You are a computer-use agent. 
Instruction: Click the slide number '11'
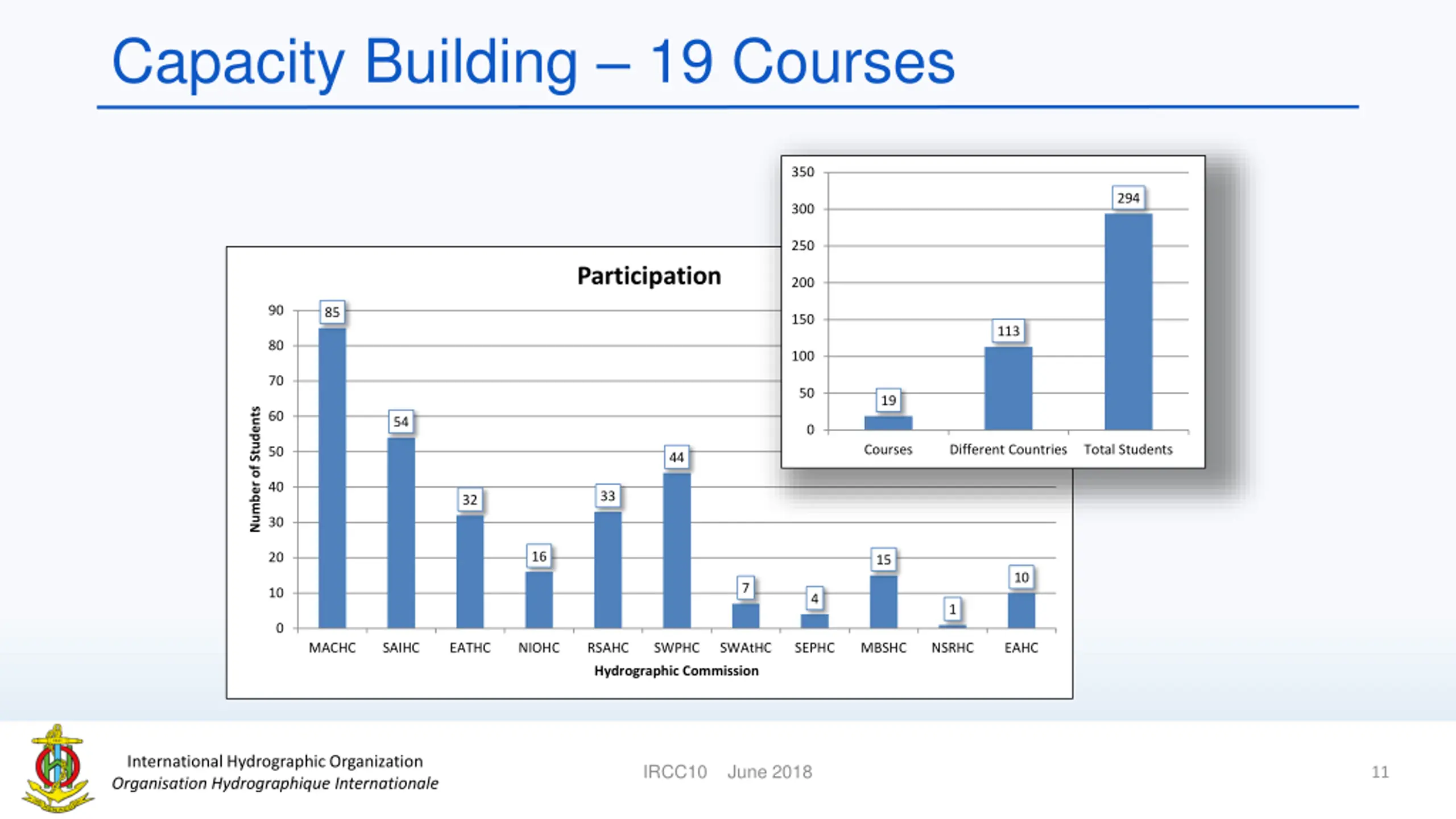coord(1380,772)
